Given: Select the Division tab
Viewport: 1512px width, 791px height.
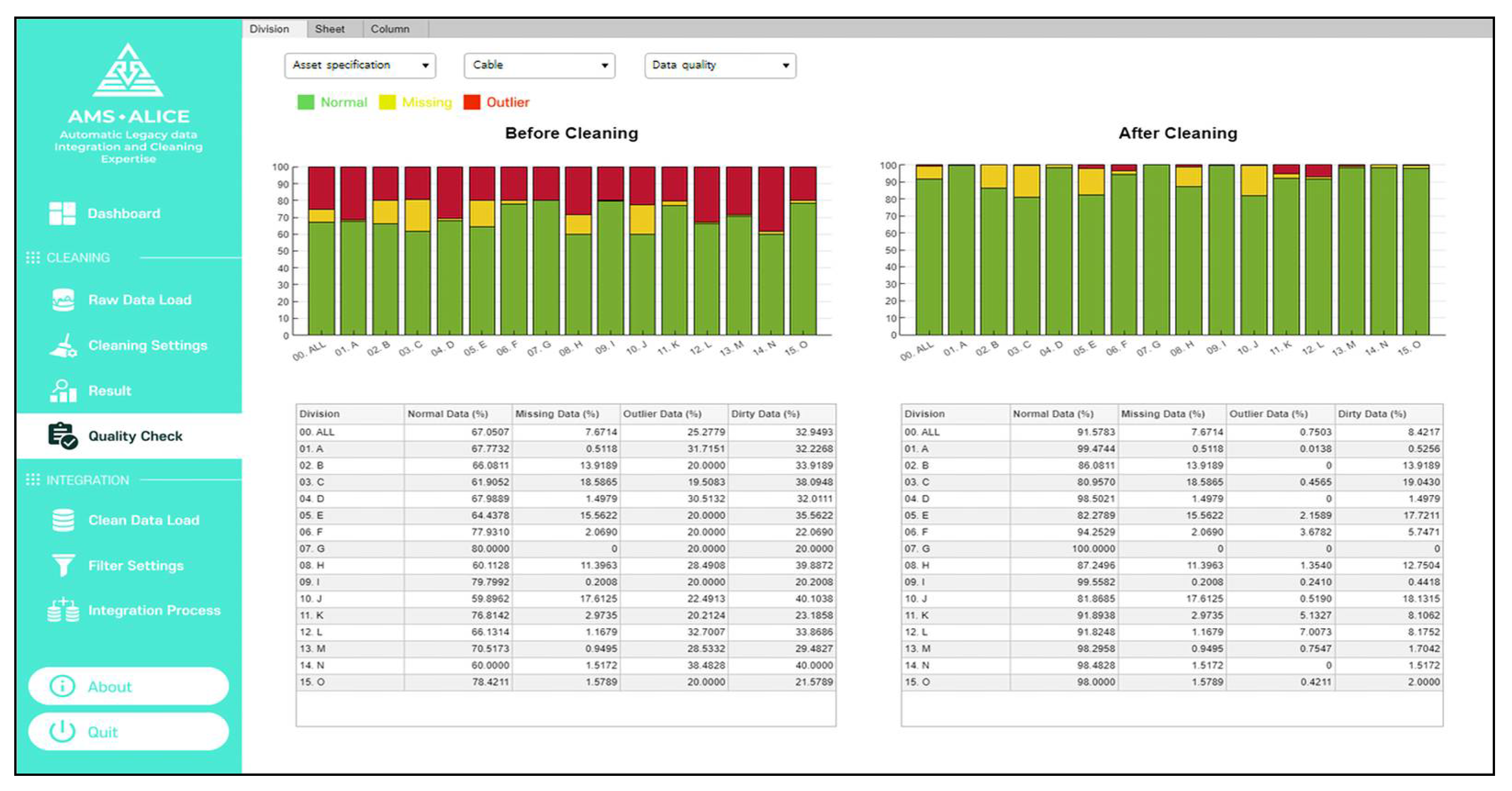Looking at the screenshot, I should pos(269,29).
